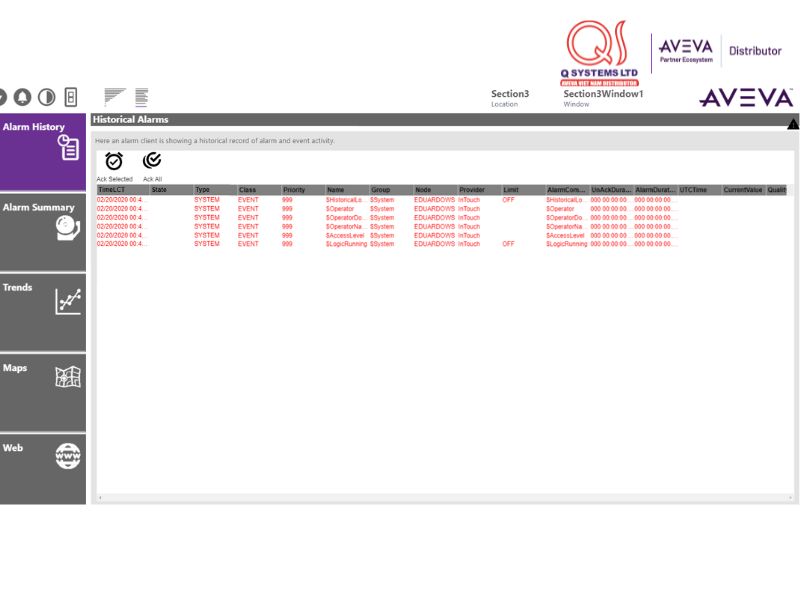This screenshot has width=800, height=600.
Task: Open the Web navigation tile
Action: pos(43,468)
